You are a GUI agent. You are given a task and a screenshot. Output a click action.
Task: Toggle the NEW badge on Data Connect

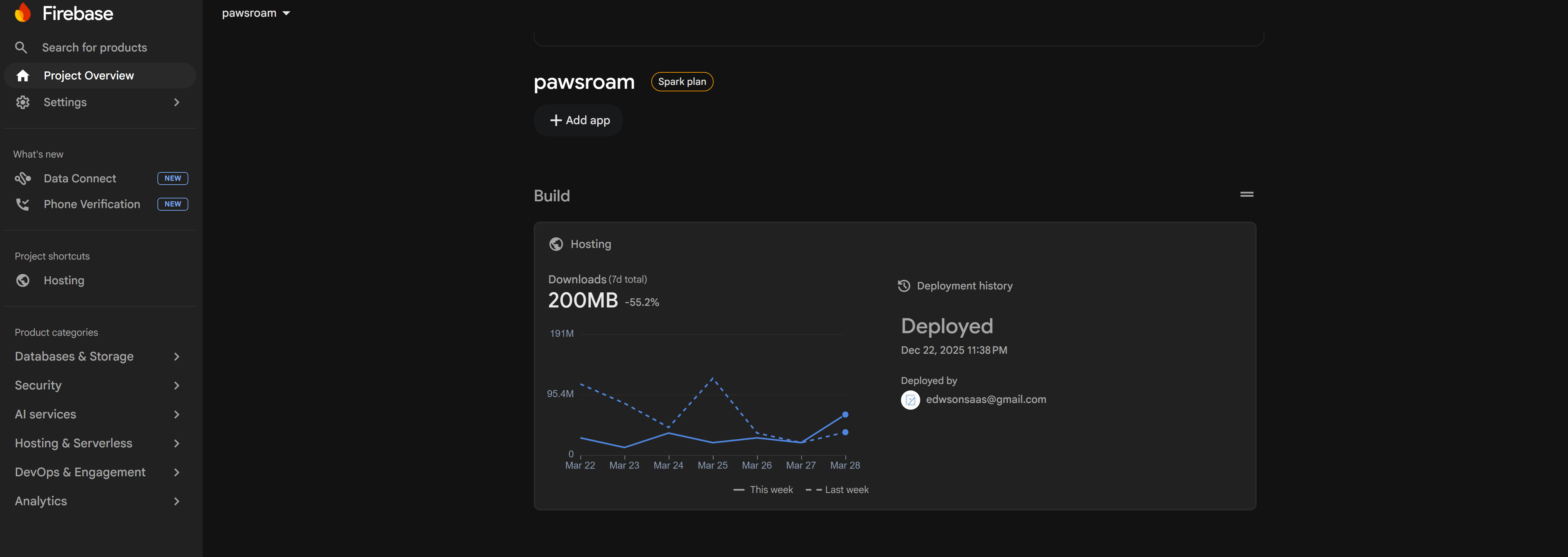tap(173, 178)
